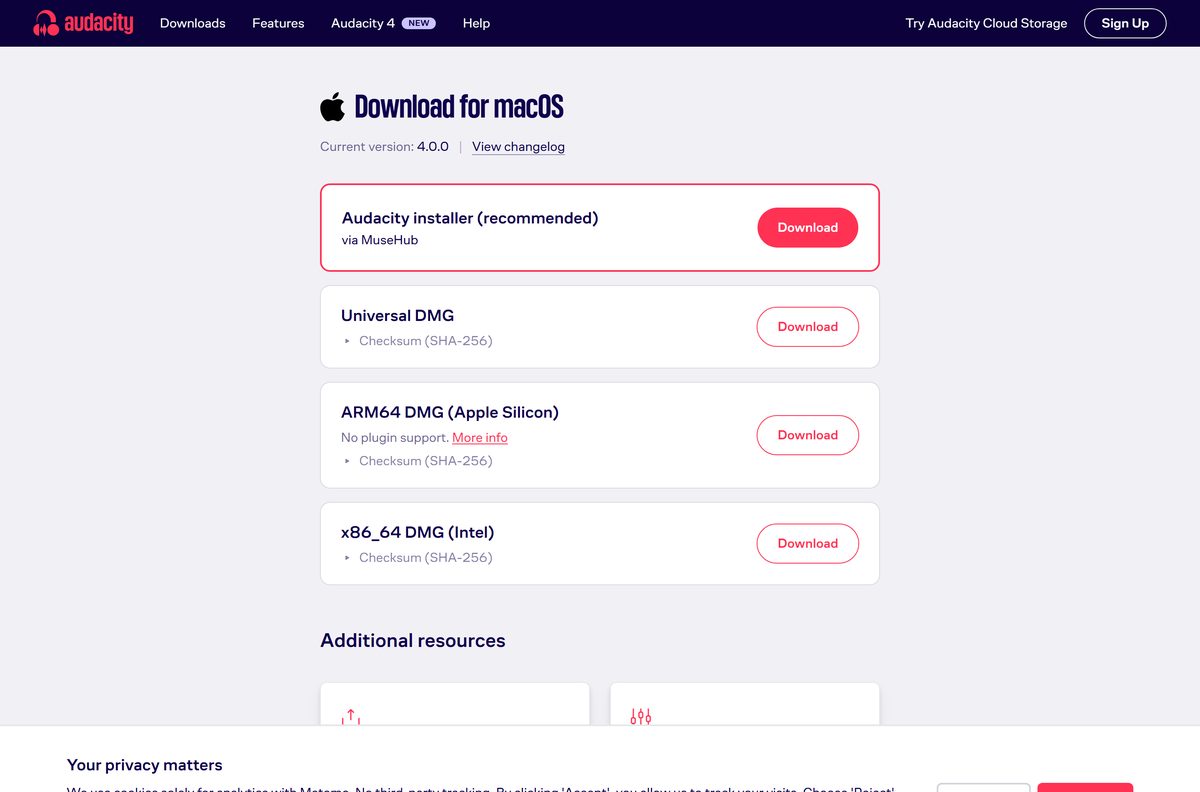This screenshot has height=792, width=1200.
Task: Click the 'Universal DMG' title
Action: 398,315
